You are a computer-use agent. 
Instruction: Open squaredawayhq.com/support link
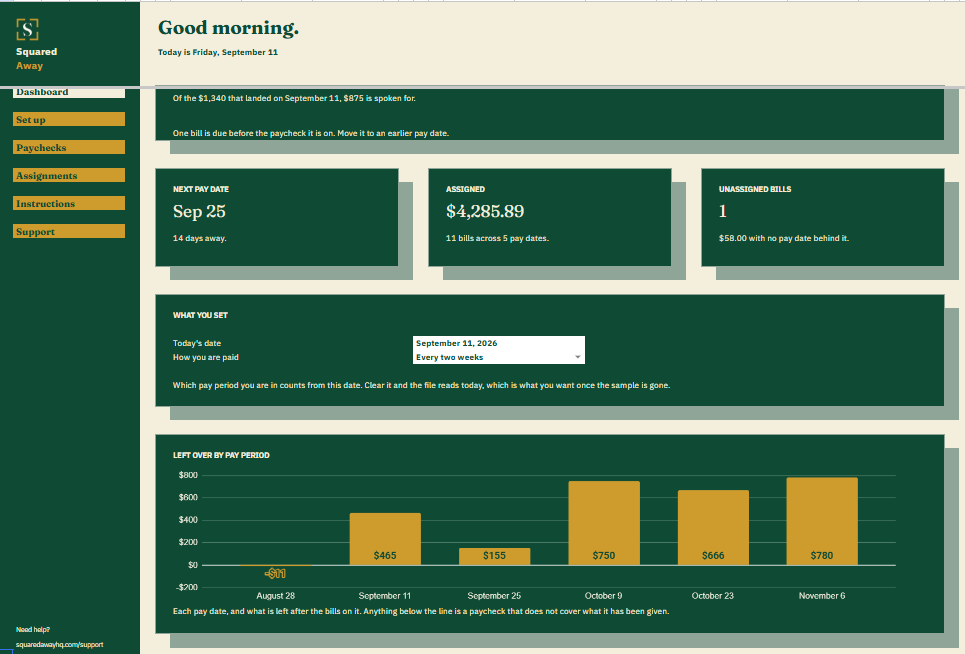(x=60, y=645)
